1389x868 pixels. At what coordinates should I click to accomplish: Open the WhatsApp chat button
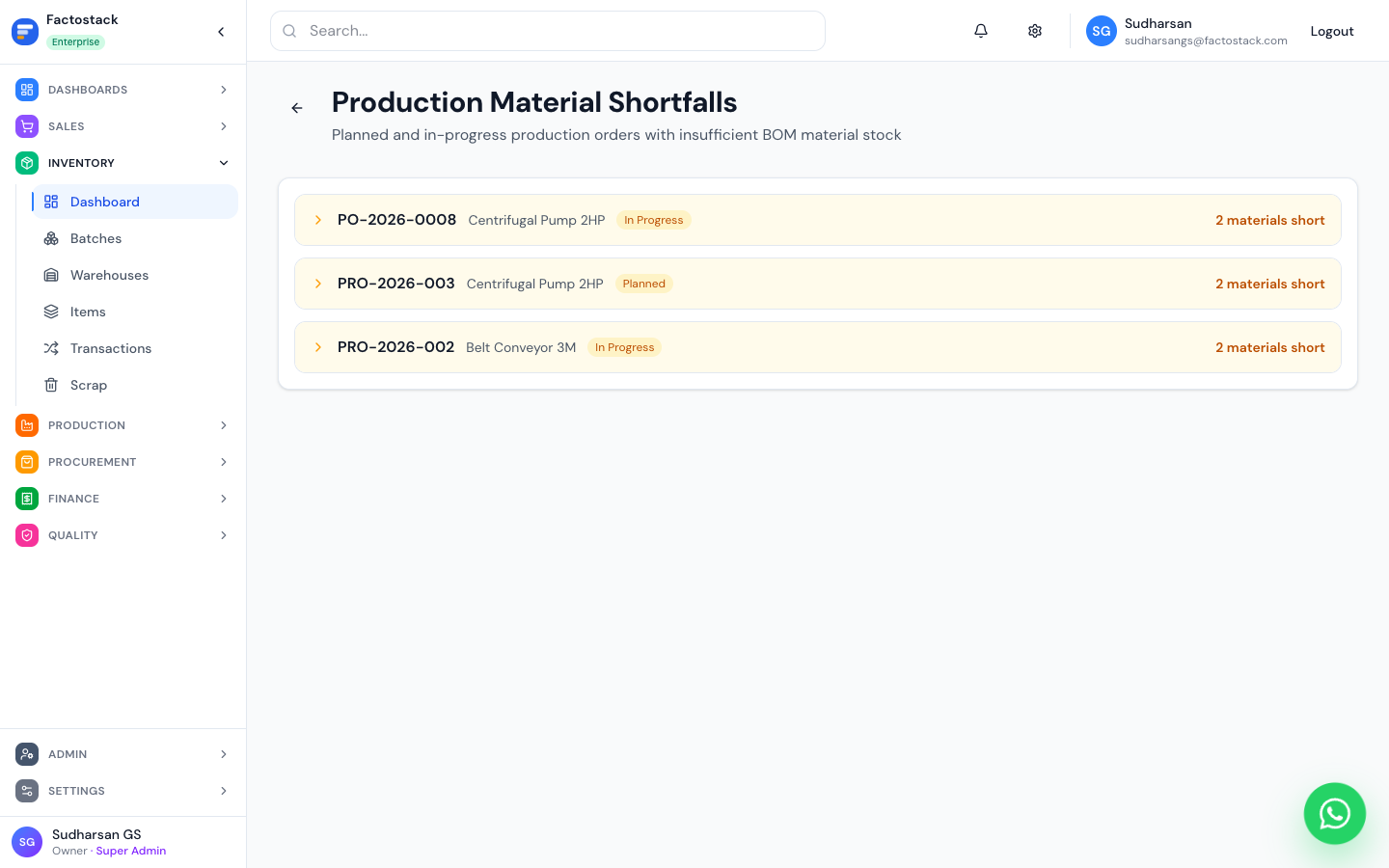[1335, 814]
